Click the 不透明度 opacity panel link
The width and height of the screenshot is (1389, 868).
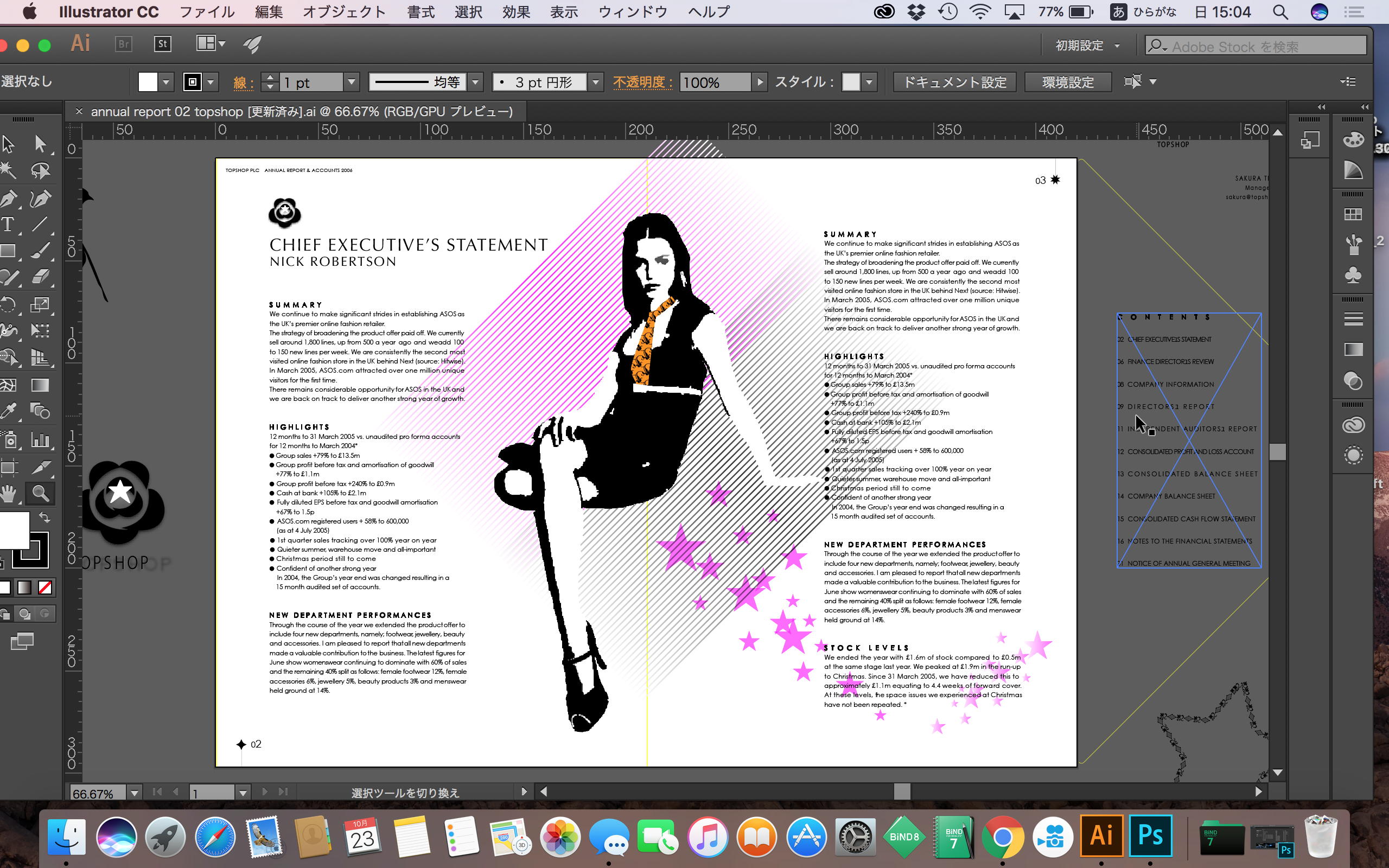[642, 82]
